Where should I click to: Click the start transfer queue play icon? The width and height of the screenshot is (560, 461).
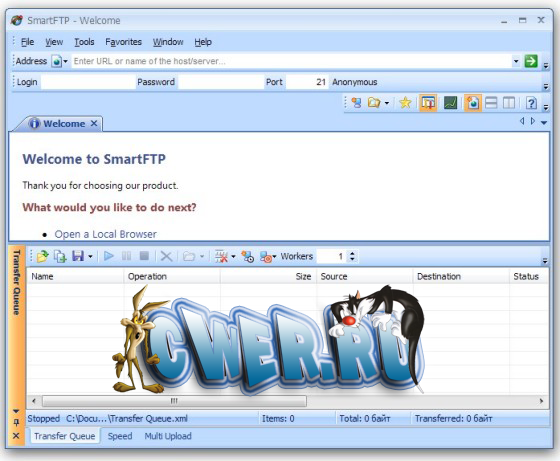point(109,256)
